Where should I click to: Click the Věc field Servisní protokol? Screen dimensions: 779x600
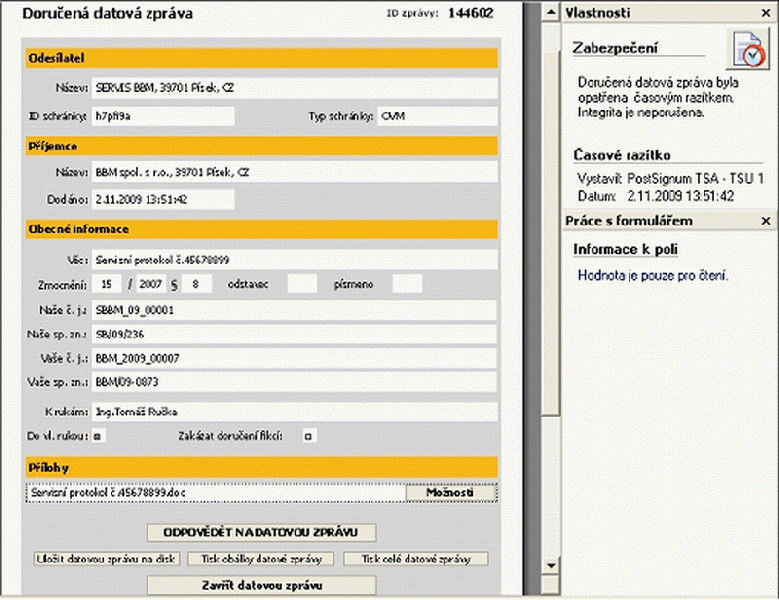[x=294, y=260]
